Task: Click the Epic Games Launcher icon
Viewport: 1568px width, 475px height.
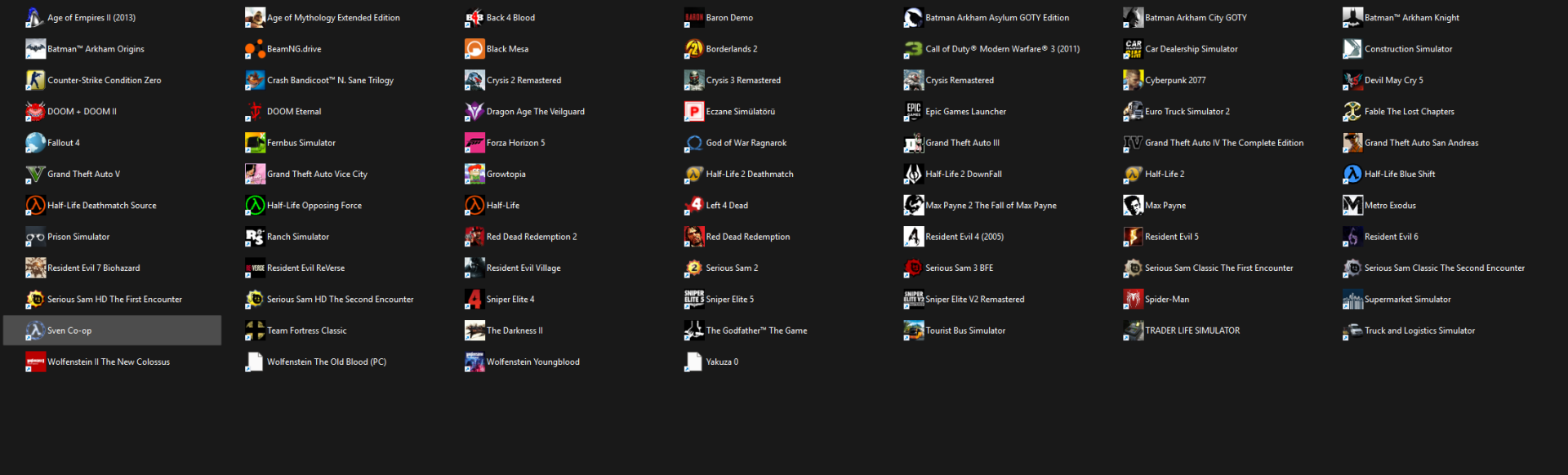Action: [914, 111]
